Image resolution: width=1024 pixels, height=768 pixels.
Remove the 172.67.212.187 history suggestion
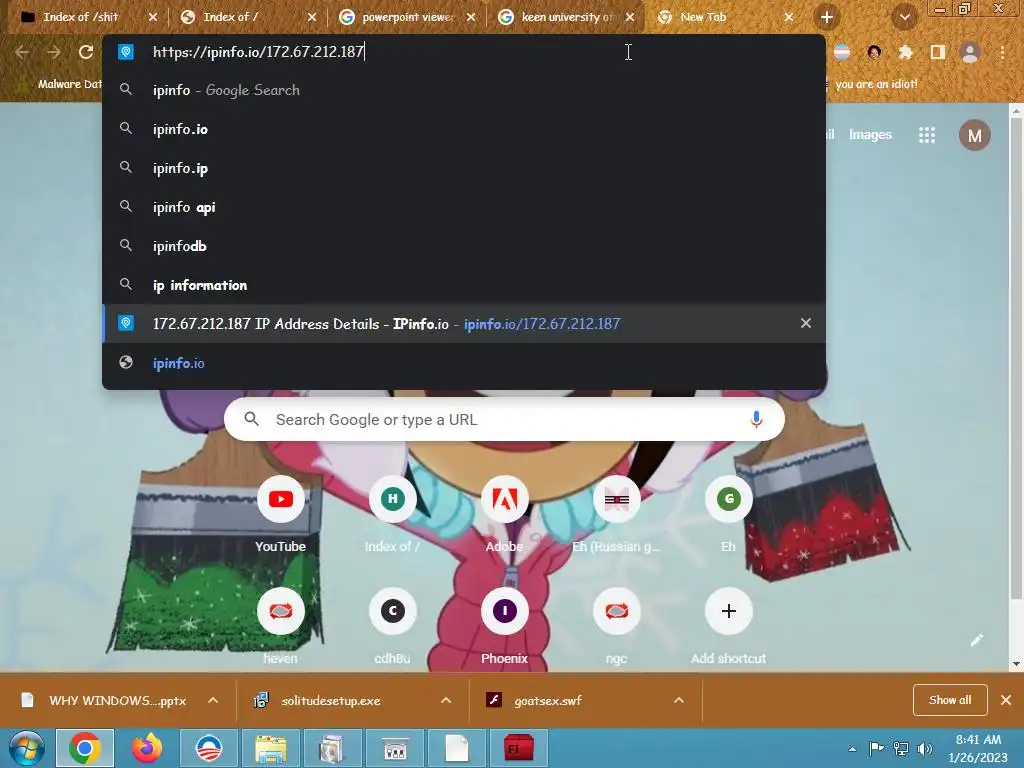click(806, 323)
